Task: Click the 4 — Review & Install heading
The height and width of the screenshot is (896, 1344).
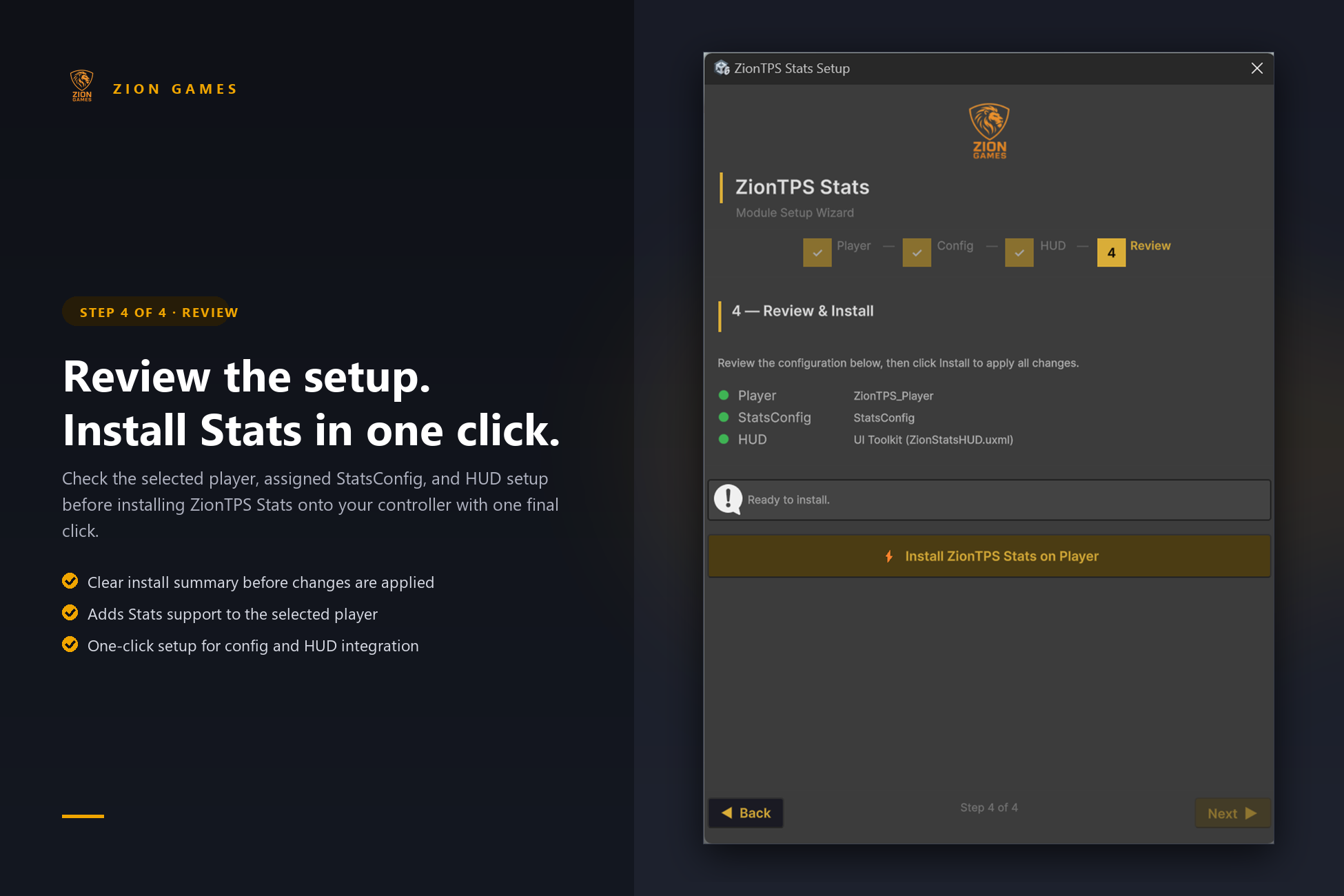Action: click(x=802, y=311)
